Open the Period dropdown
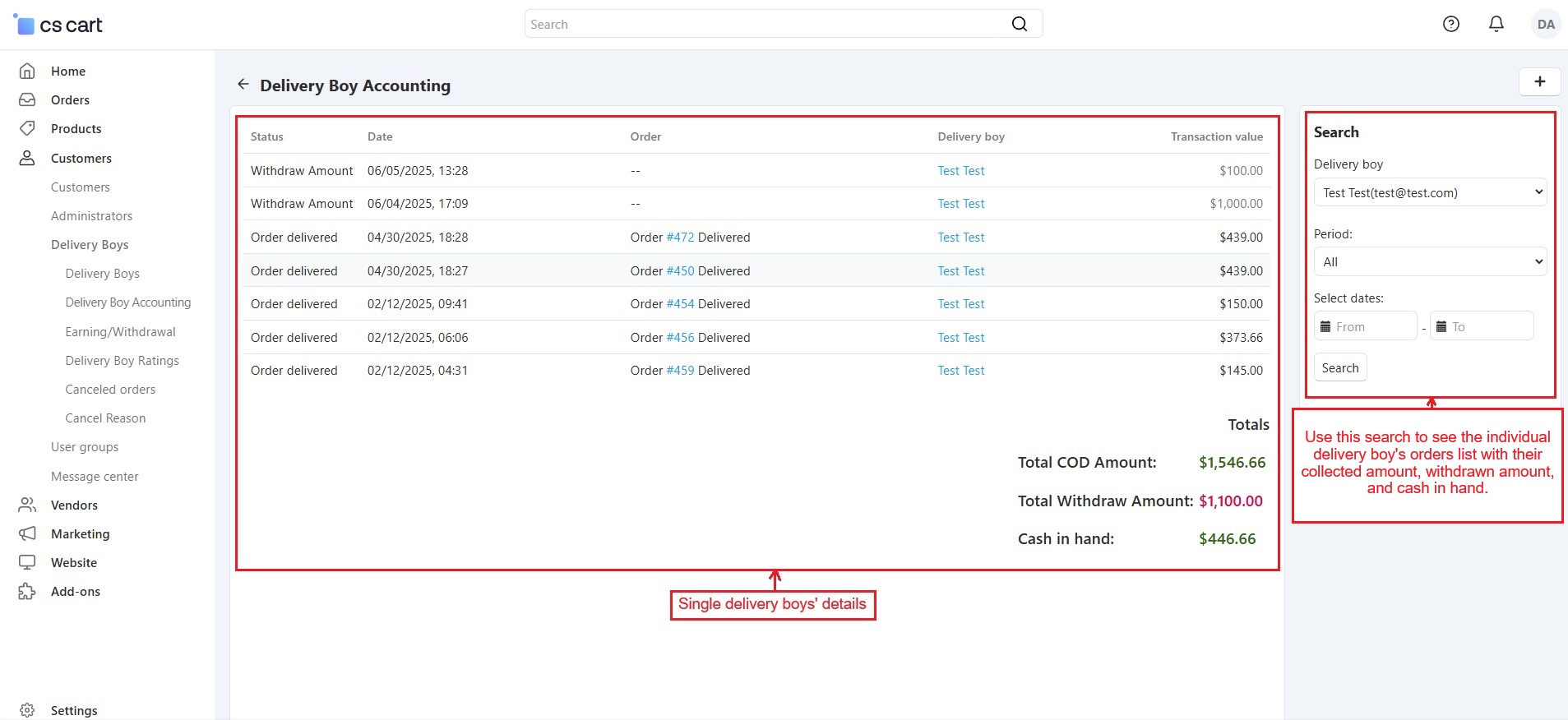 (x=1430, y=261)
